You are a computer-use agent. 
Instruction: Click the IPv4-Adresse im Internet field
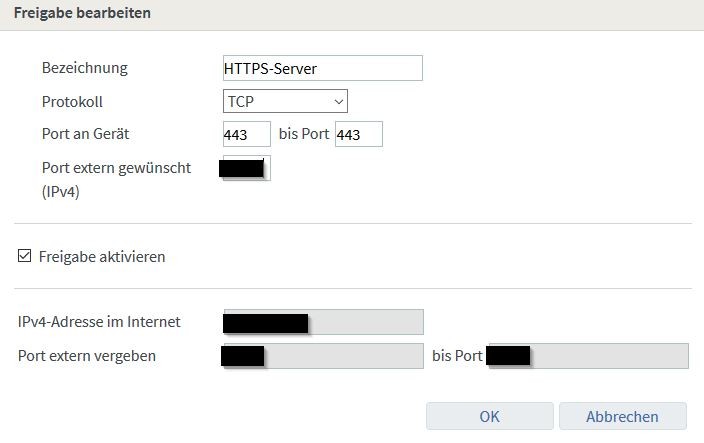[x=323, y=322]
